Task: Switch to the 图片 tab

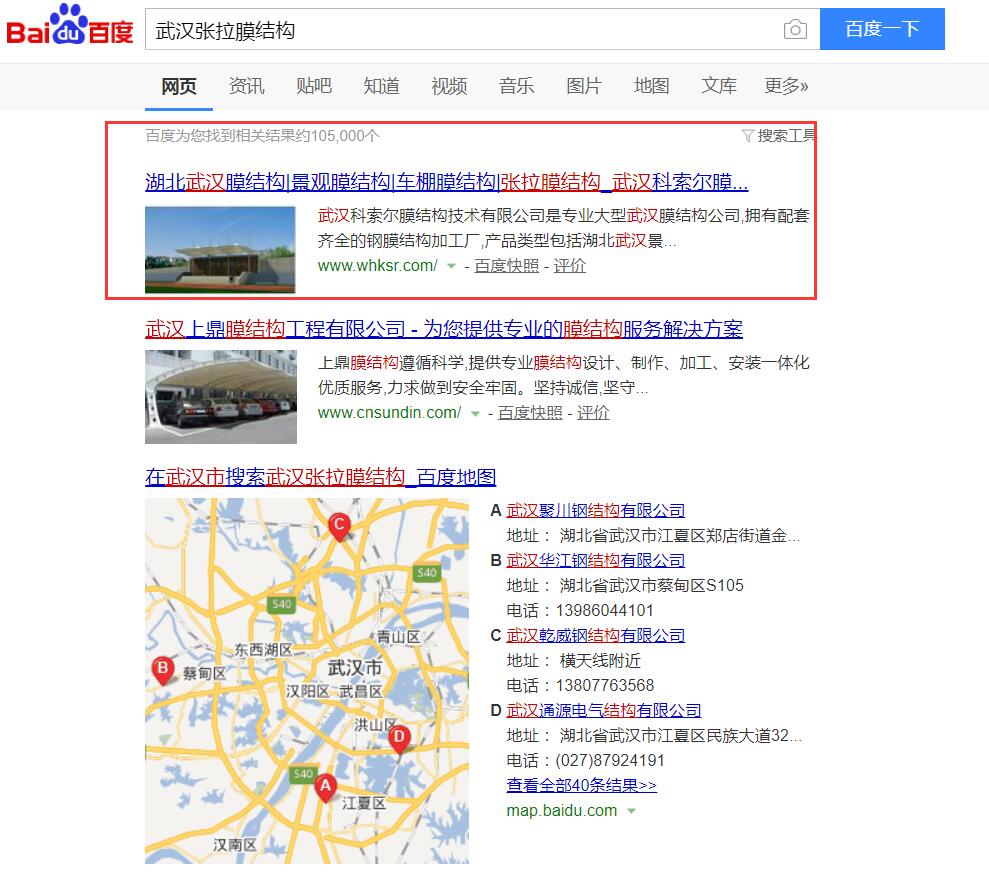Action: tap(583, 86)
